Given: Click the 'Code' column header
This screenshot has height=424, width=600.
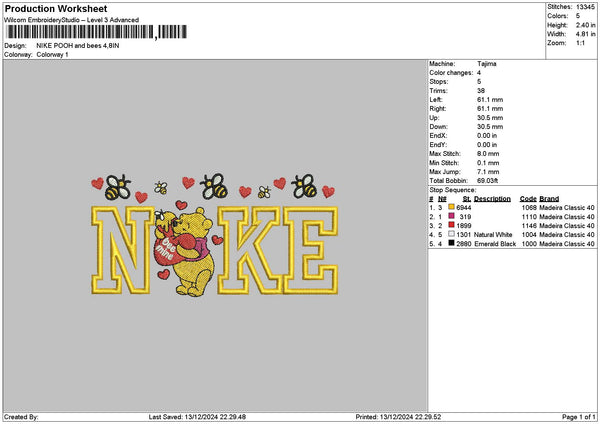Looking at the screenshot, I should click(x=528, y=199).
